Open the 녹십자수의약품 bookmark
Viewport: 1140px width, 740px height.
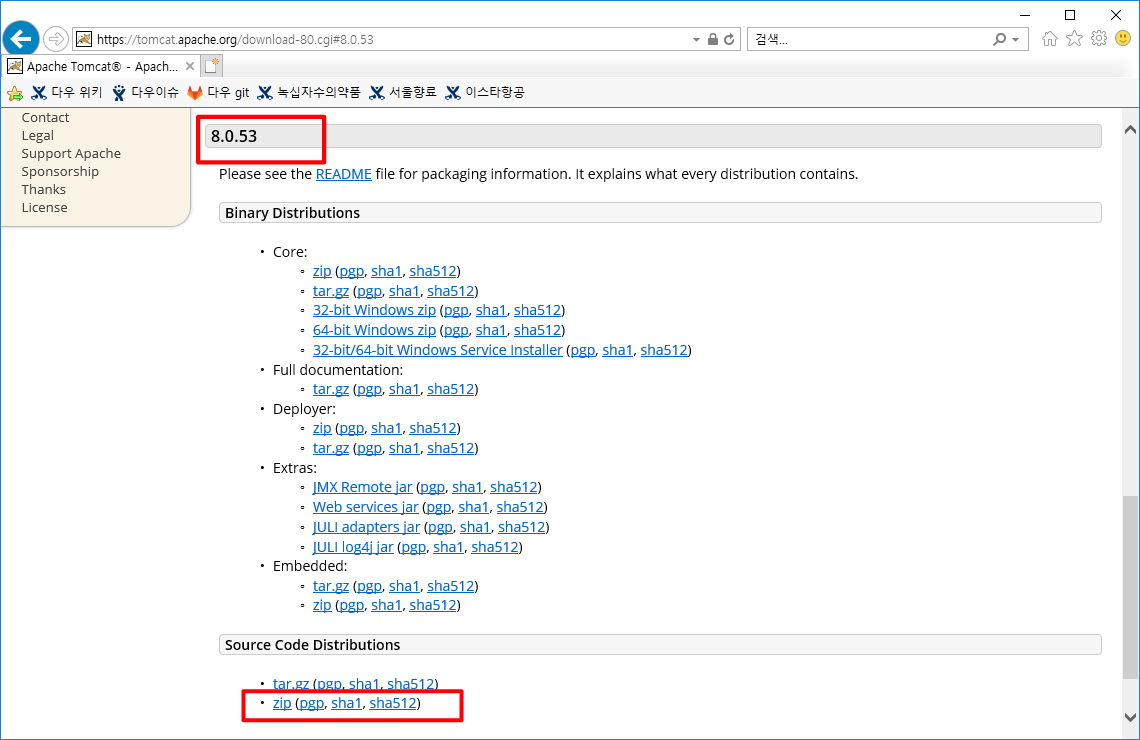coord(309,92)
